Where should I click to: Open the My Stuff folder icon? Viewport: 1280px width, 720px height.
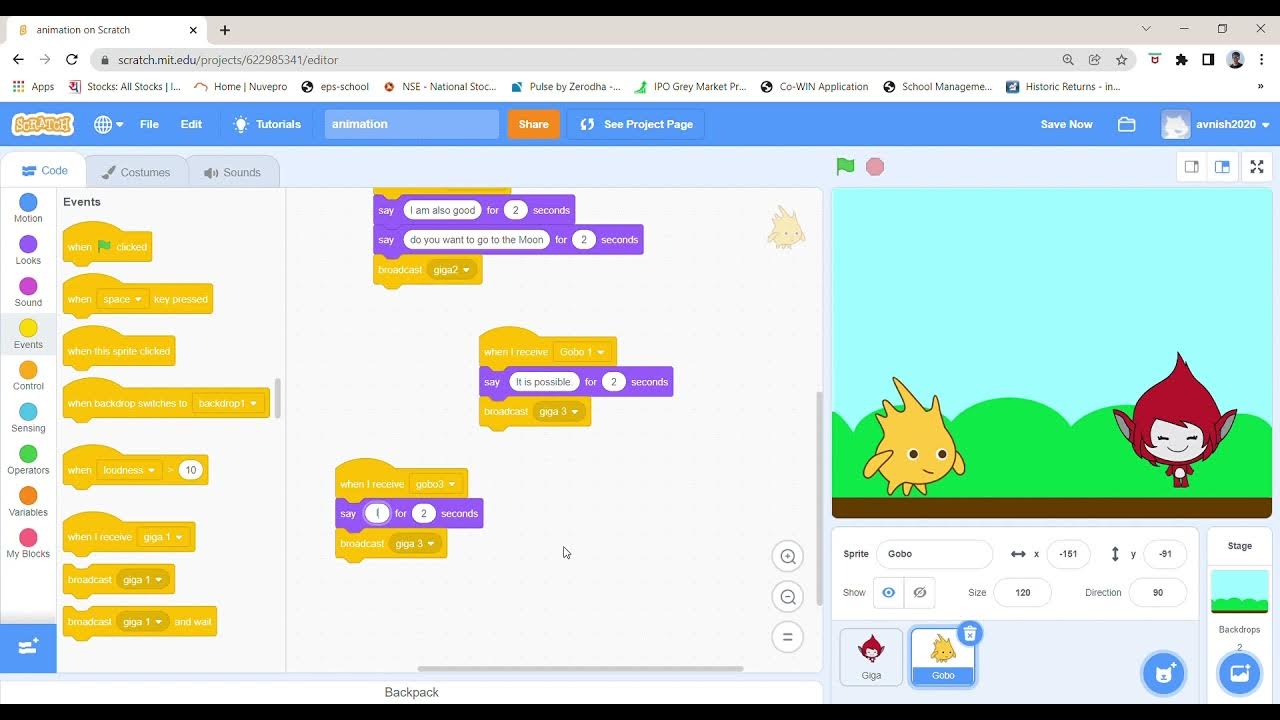1127,124
